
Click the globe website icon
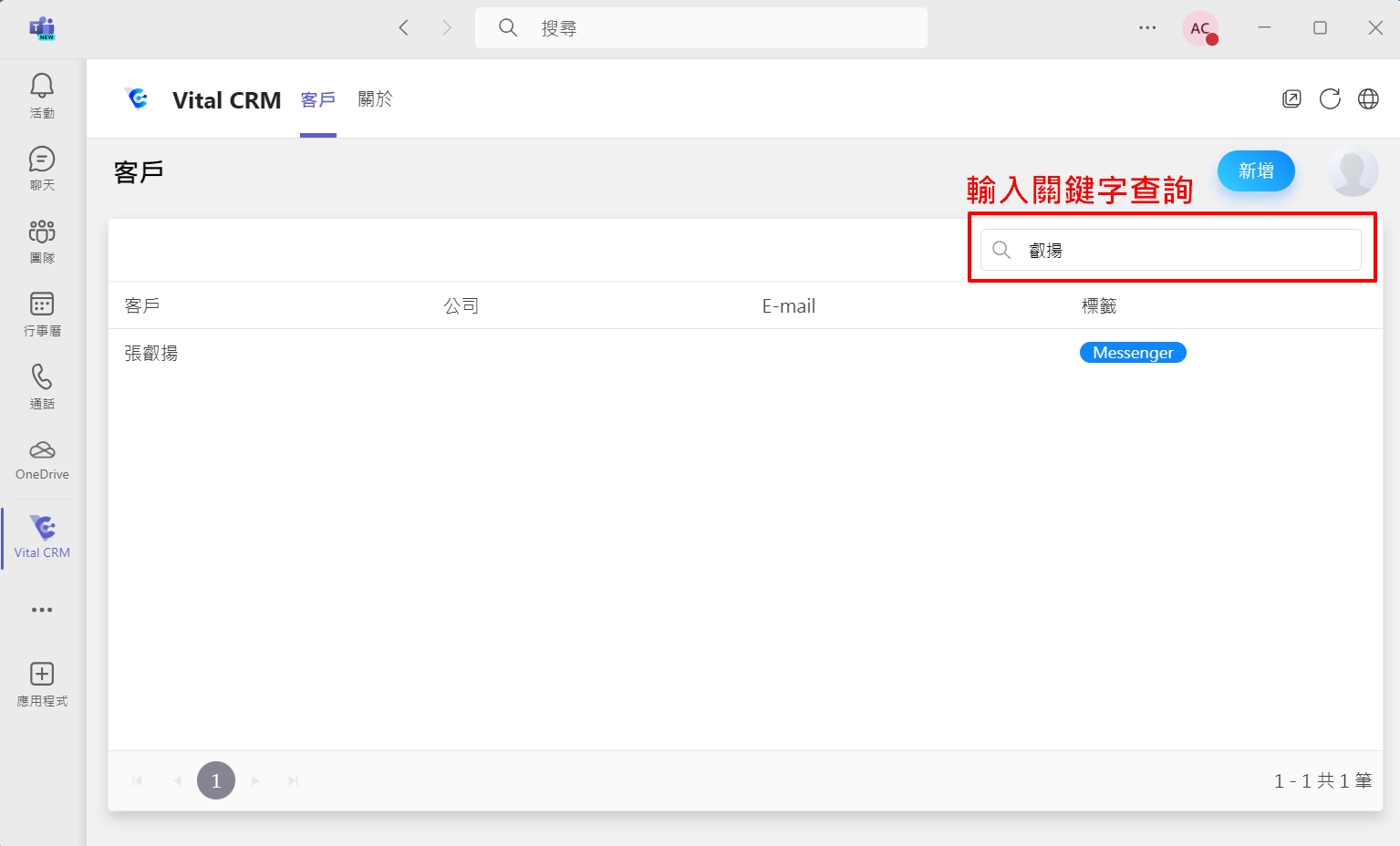pyautogui.click(x=1368, y=99)
